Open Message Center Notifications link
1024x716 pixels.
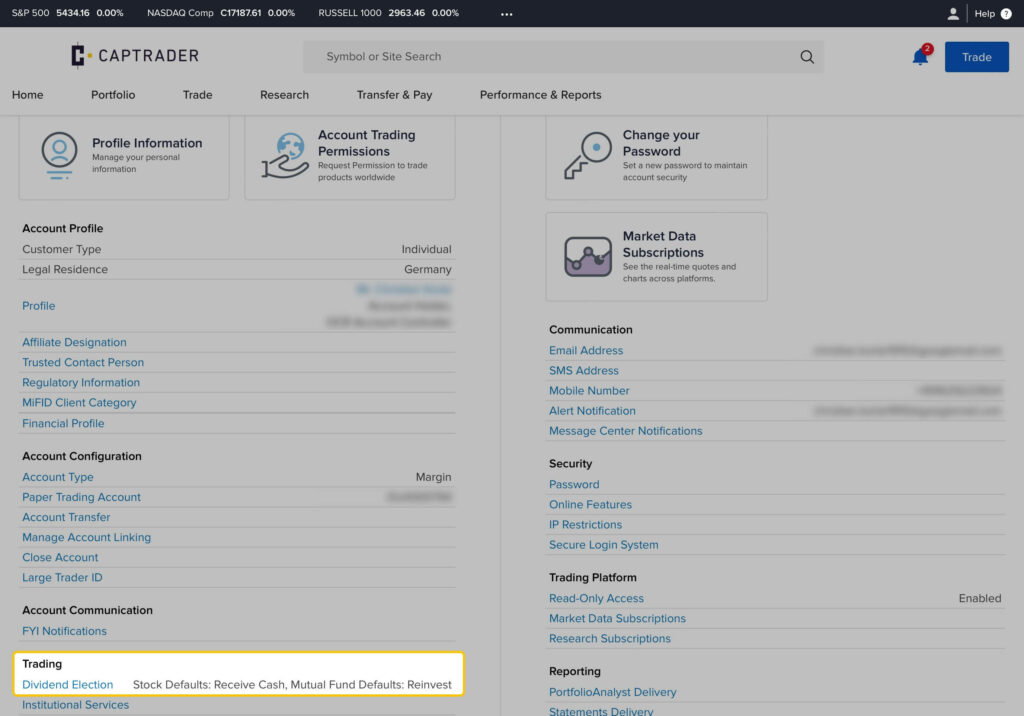625,431
